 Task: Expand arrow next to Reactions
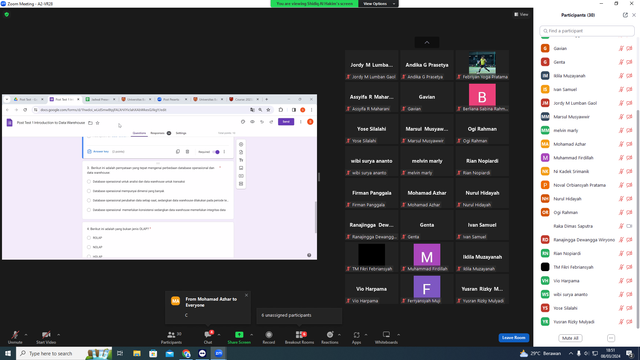[339, 335]
